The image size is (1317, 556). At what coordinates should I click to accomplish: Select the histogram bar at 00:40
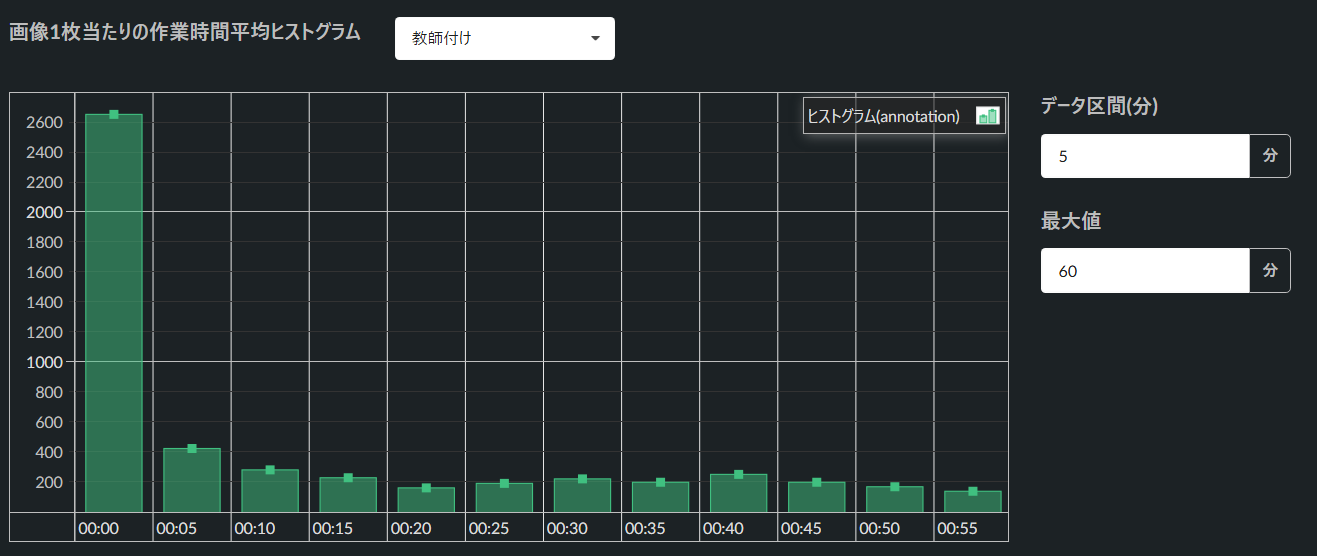click(738, 493)
